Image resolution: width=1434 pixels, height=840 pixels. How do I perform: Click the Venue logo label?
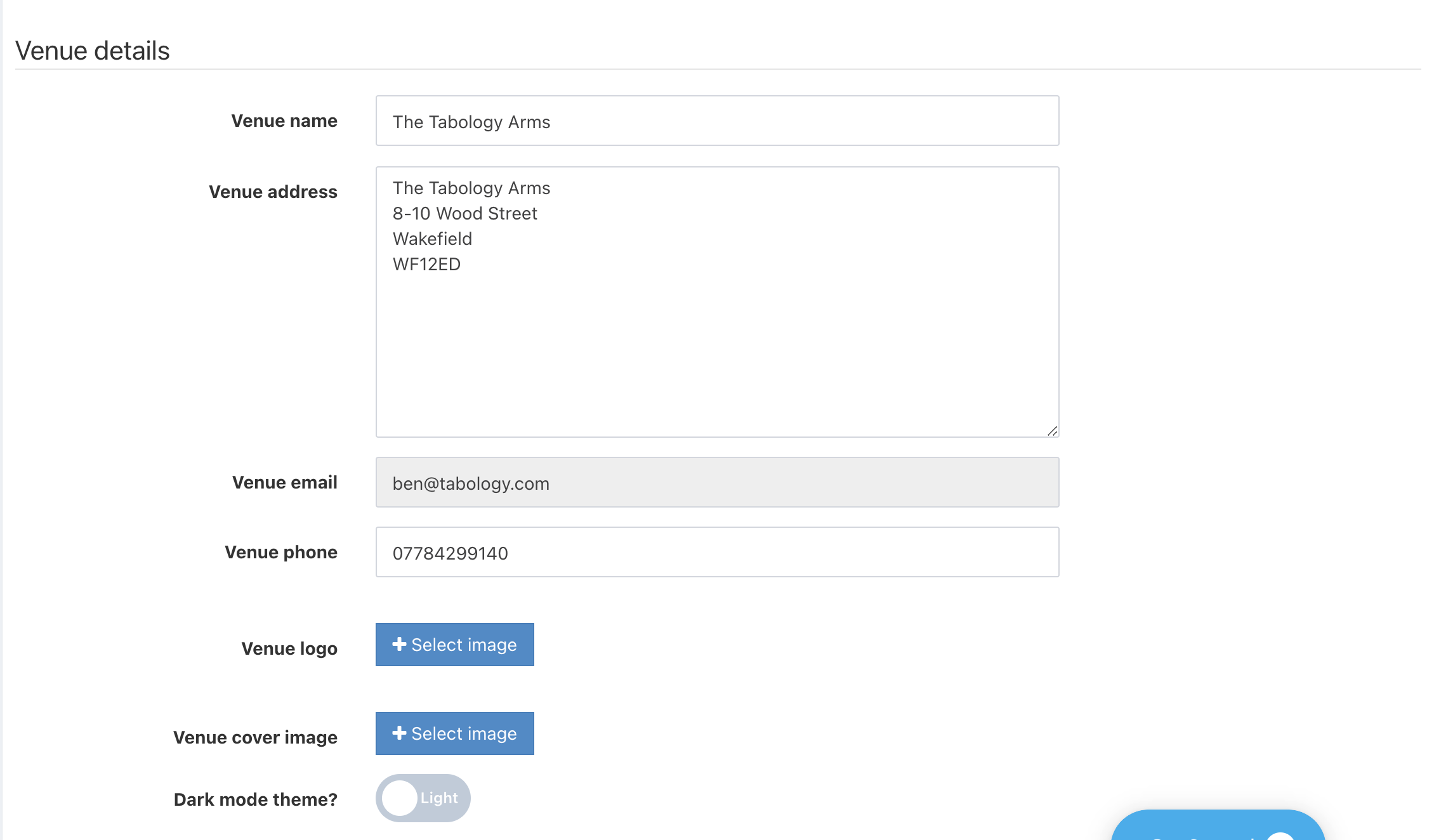click(289, 649)
